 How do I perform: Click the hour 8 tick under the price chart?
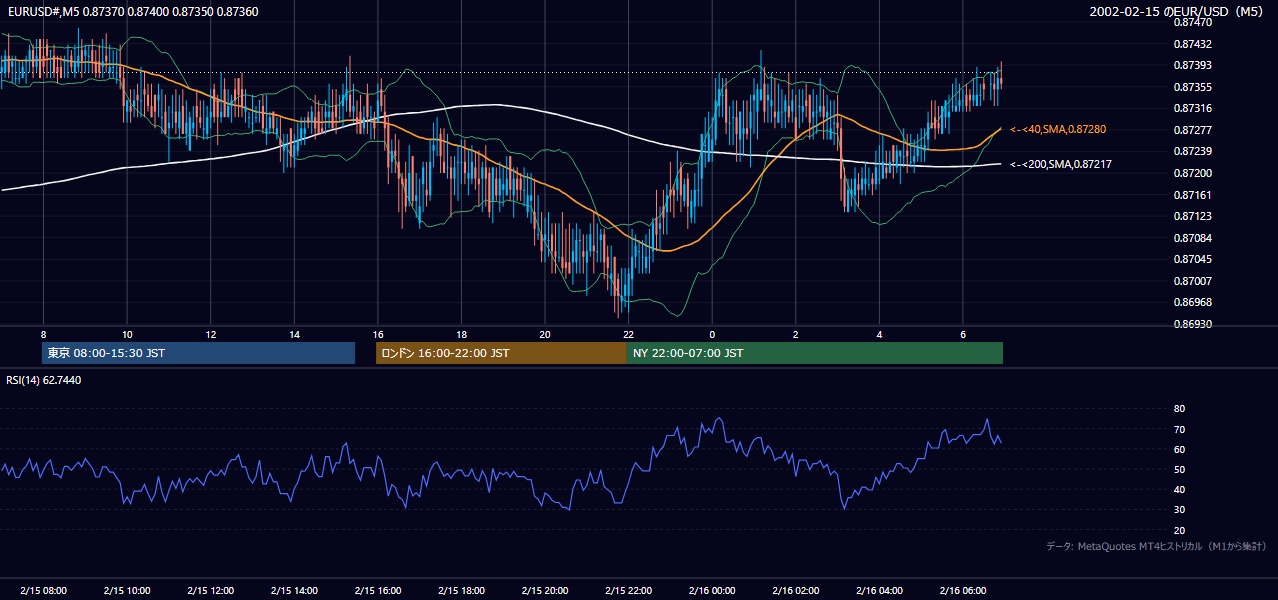tap(43, 334)
